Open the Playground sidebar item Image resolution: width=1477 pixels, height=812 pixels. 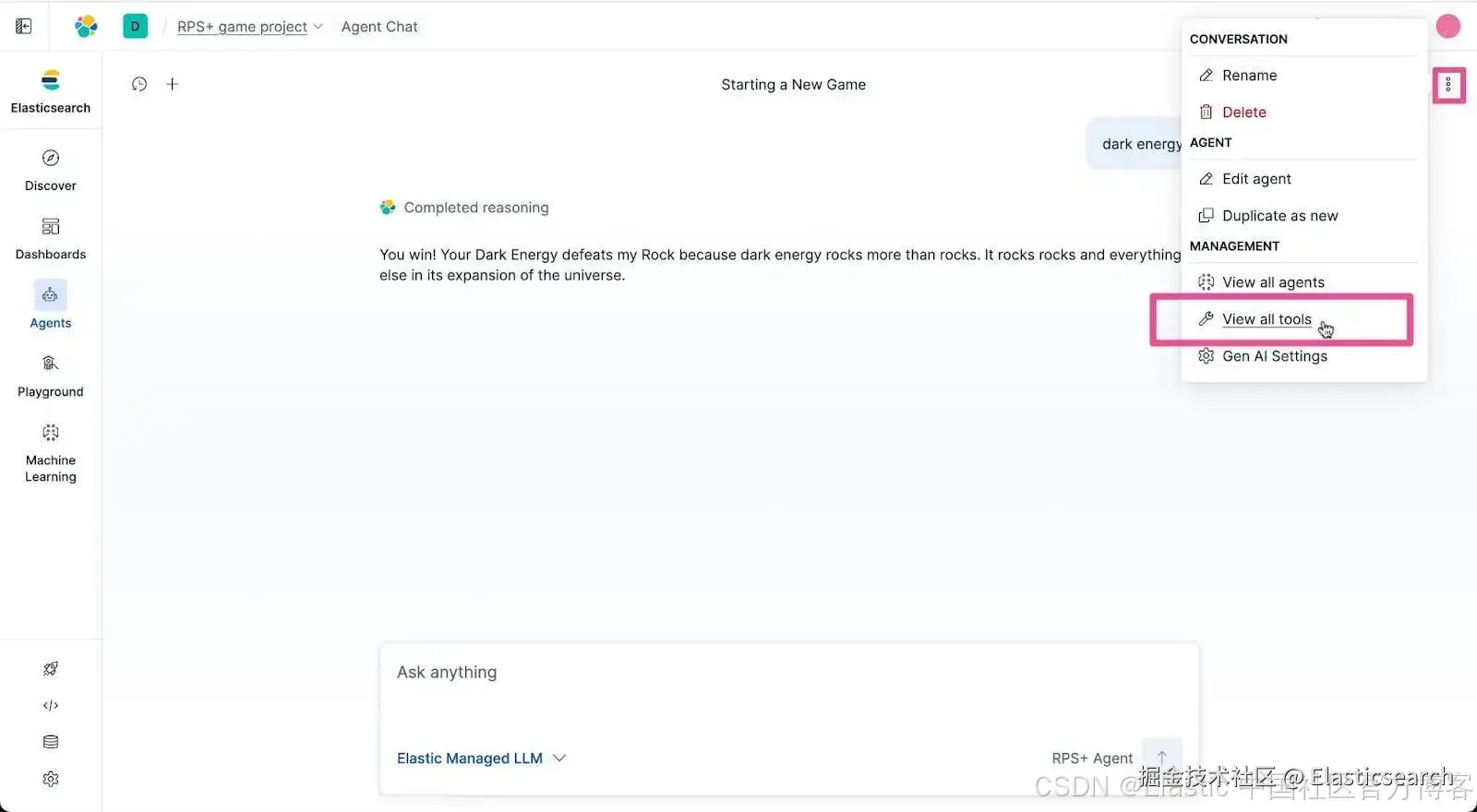point(51,376)
